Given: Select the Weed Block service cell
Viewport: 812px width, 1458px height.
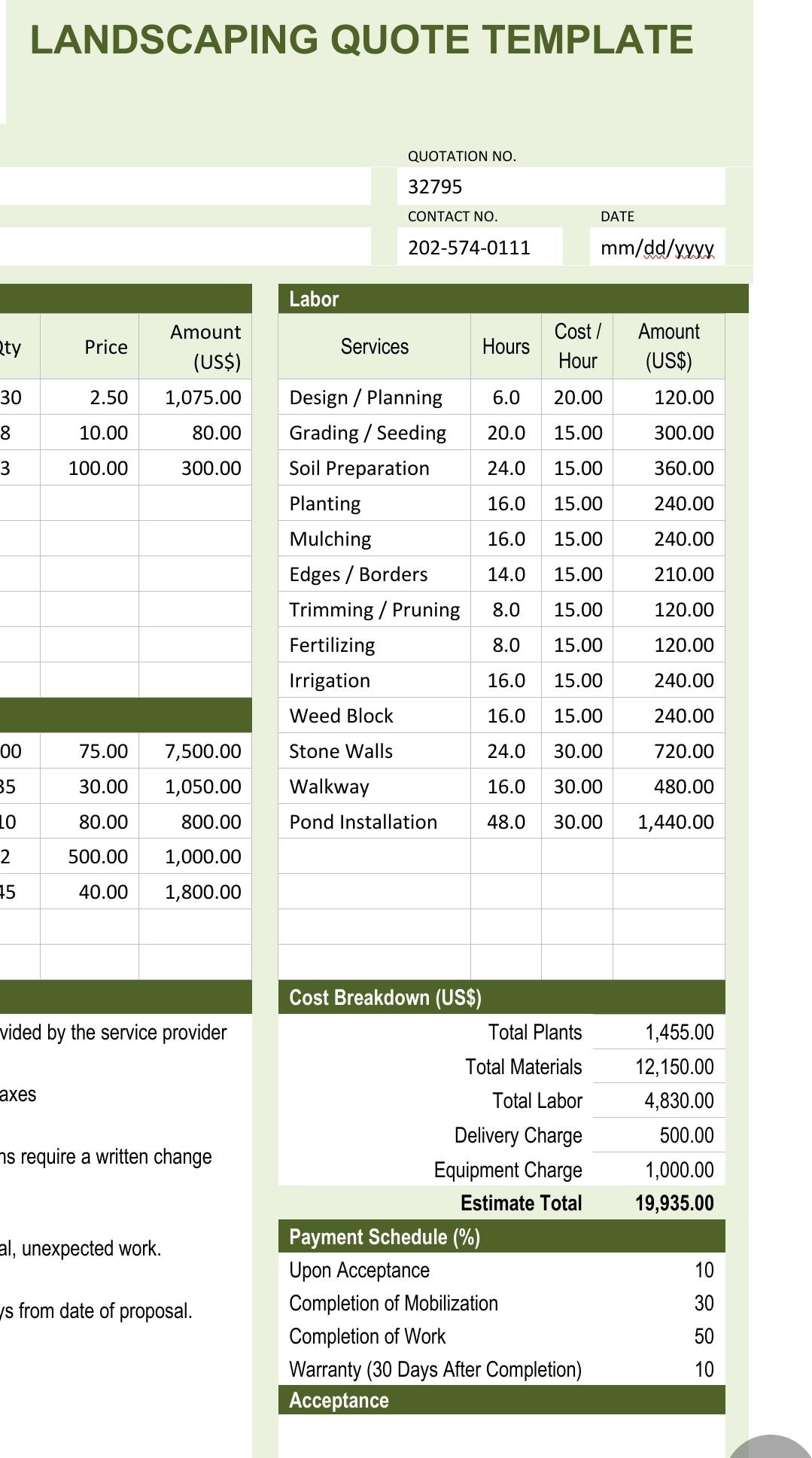Looking at the screenshot, I should [374, 716].
